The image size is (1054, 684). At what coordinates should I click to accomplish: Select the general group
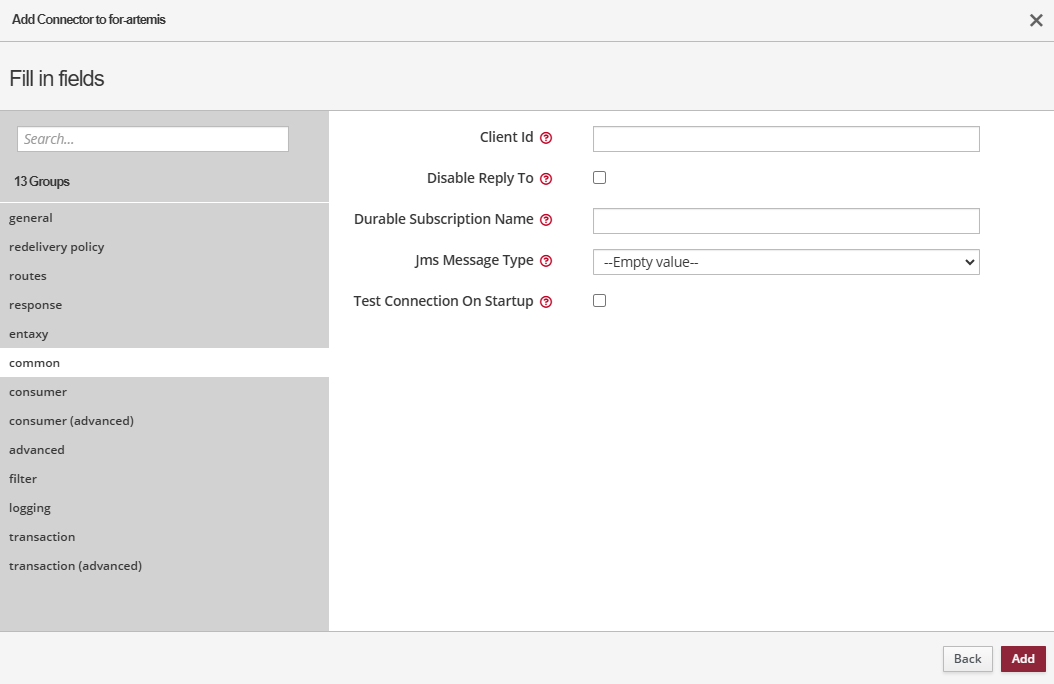point(31,218)
